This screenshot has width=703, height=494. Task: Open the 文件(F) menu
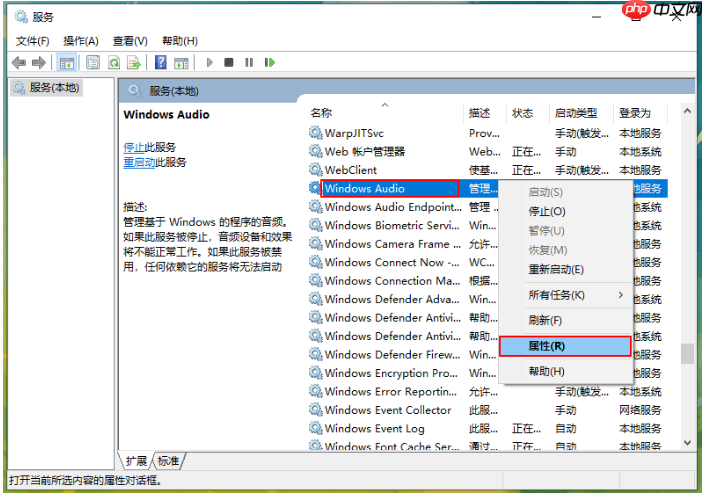[x=32, y=41]
